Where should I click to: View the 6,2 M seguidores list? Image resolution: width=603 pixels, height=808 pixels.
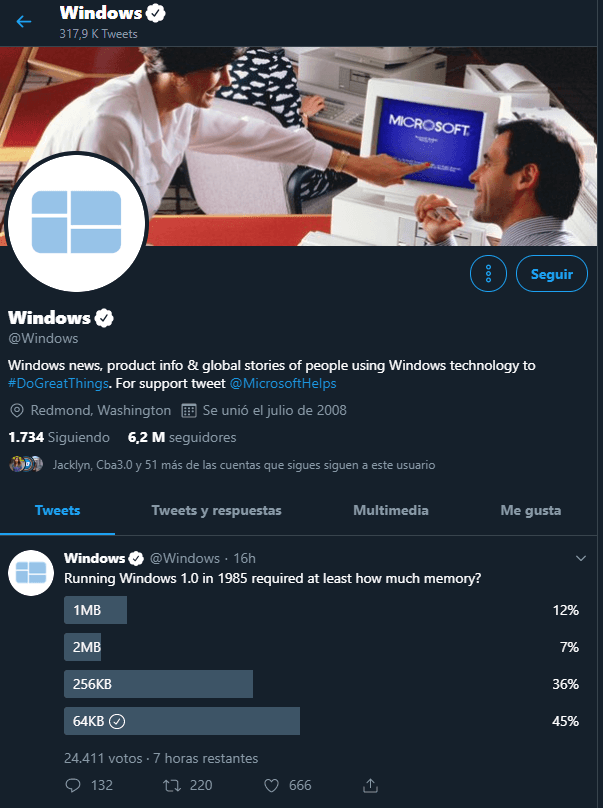(x=182, y=437)
